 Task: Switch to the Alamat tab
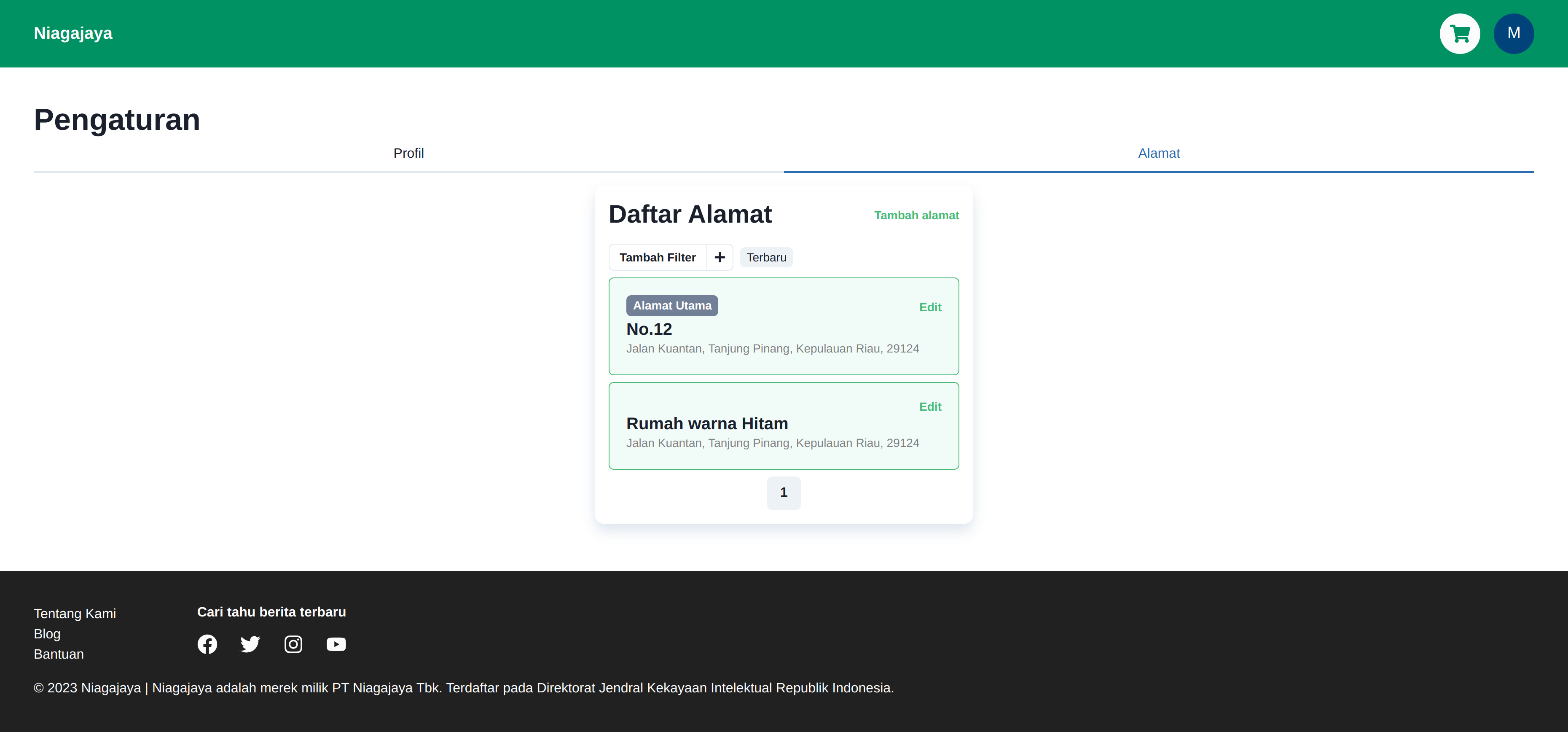(1158, 153)
